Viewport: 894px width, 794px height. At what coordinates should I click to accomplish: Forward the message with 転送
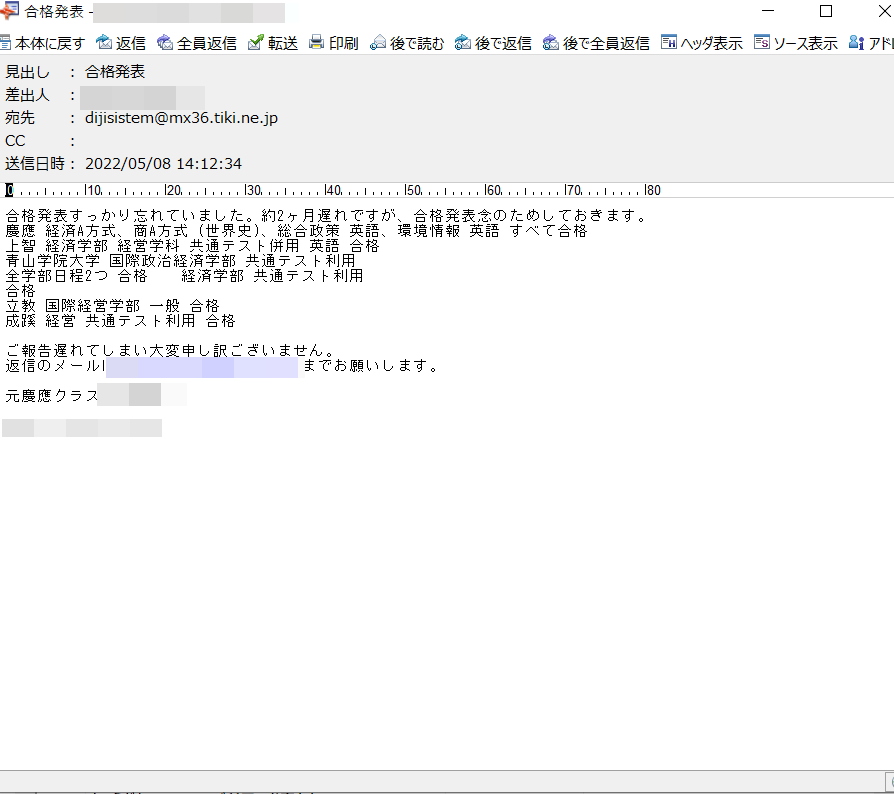[x=283, y=43]
